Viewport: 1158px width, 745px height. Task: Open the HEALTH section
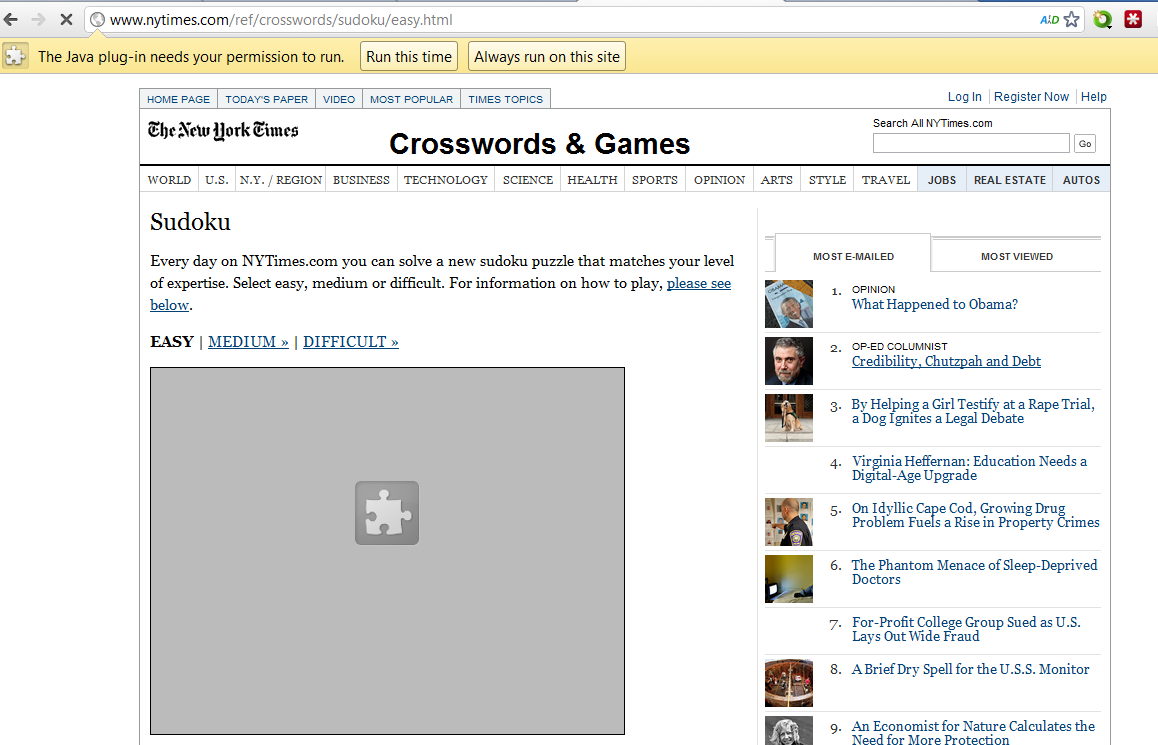point(592,180)
